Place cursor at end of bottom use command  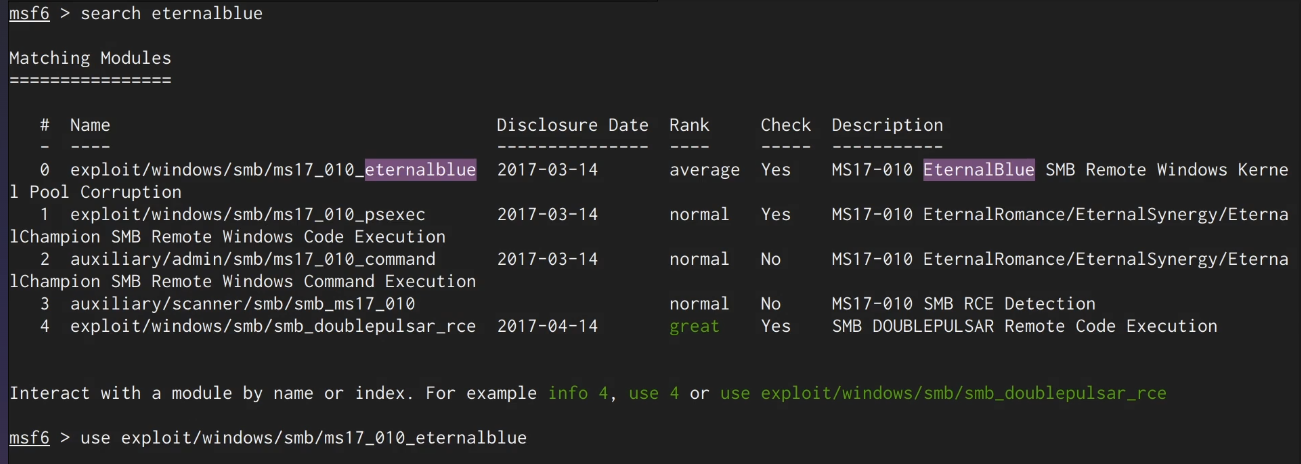pyautogui.click(x=528, y=438)
